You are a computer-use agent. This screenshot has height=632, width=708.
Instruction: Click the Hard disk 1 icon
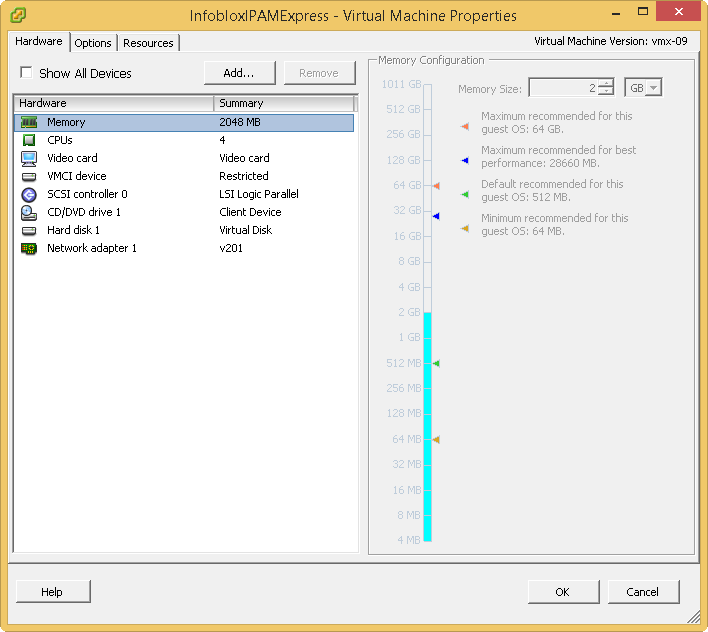tap(29, 231)
